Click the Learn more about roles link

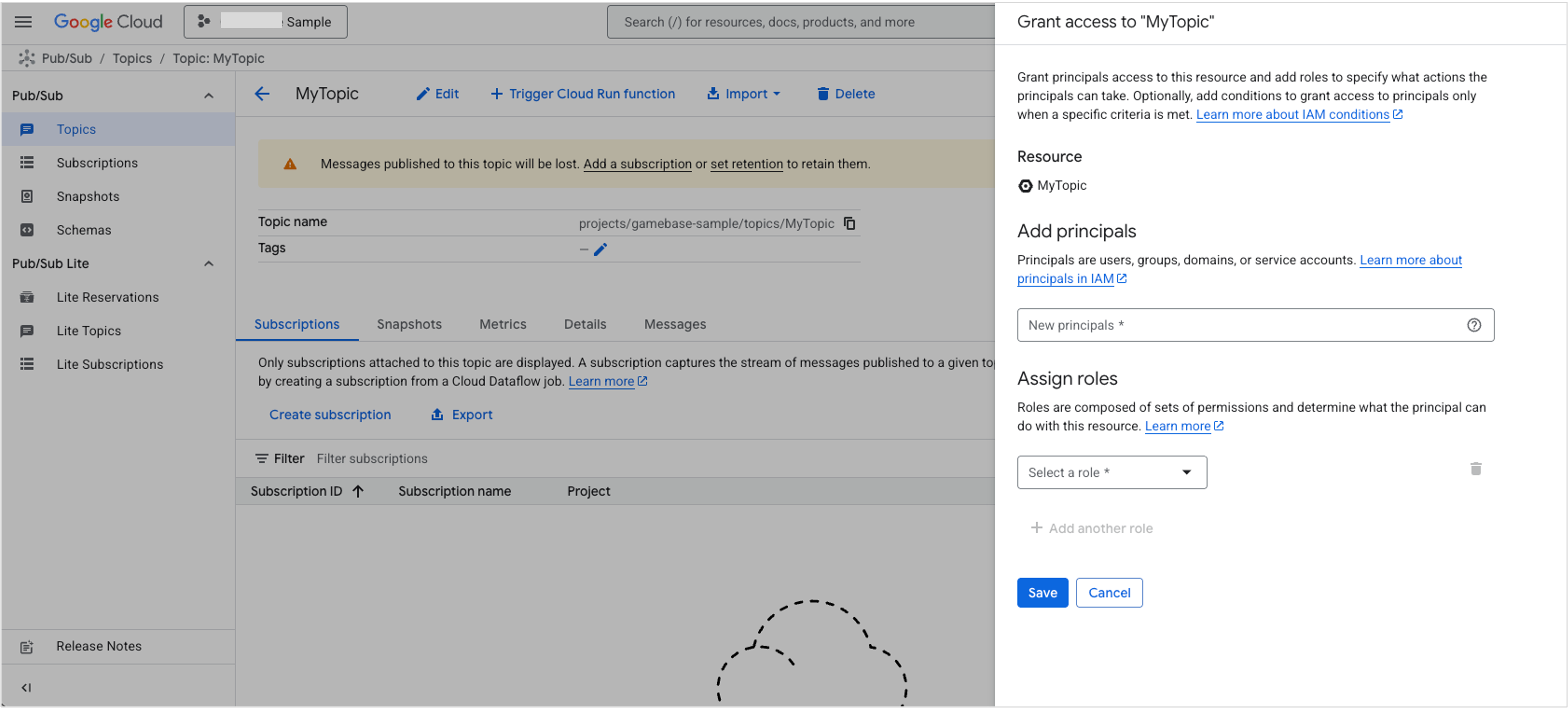click(x=1184, y=427)
